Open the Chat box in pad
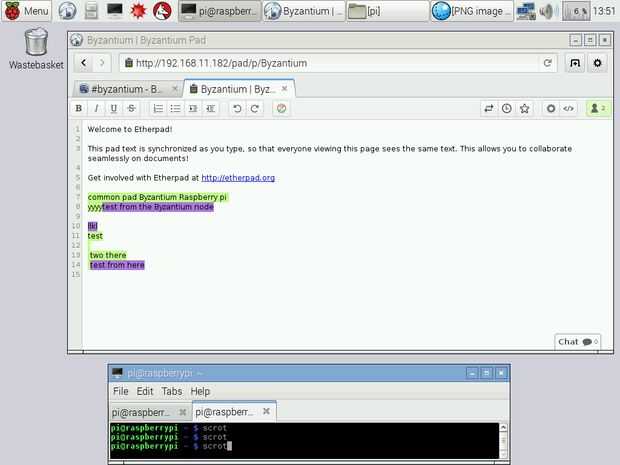 [578, 342]
